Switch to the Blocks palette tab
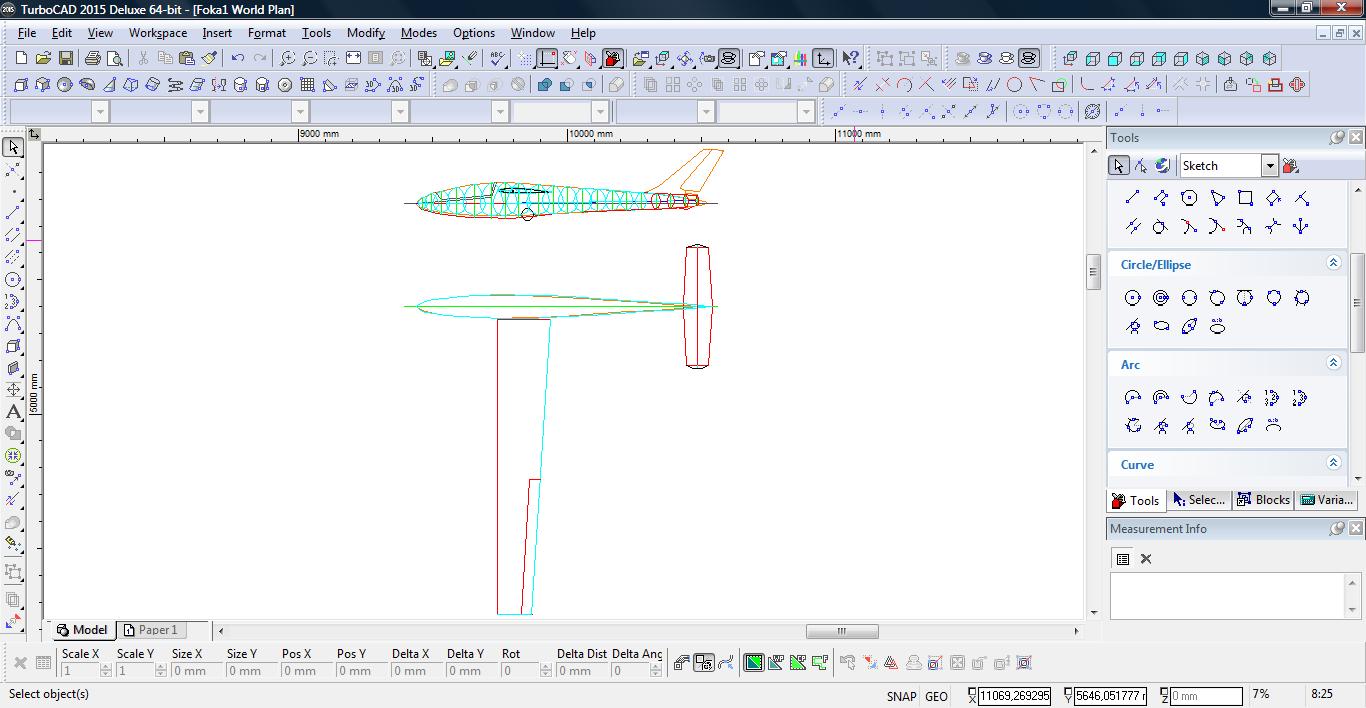 coord(1263,500)
